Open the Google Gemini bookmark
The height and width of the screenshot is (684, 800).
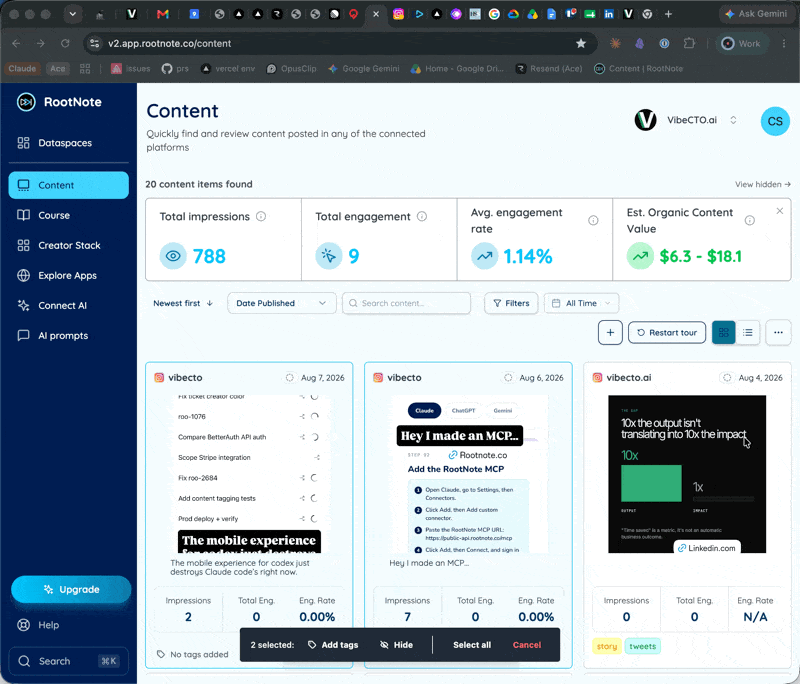coord(364,68)
